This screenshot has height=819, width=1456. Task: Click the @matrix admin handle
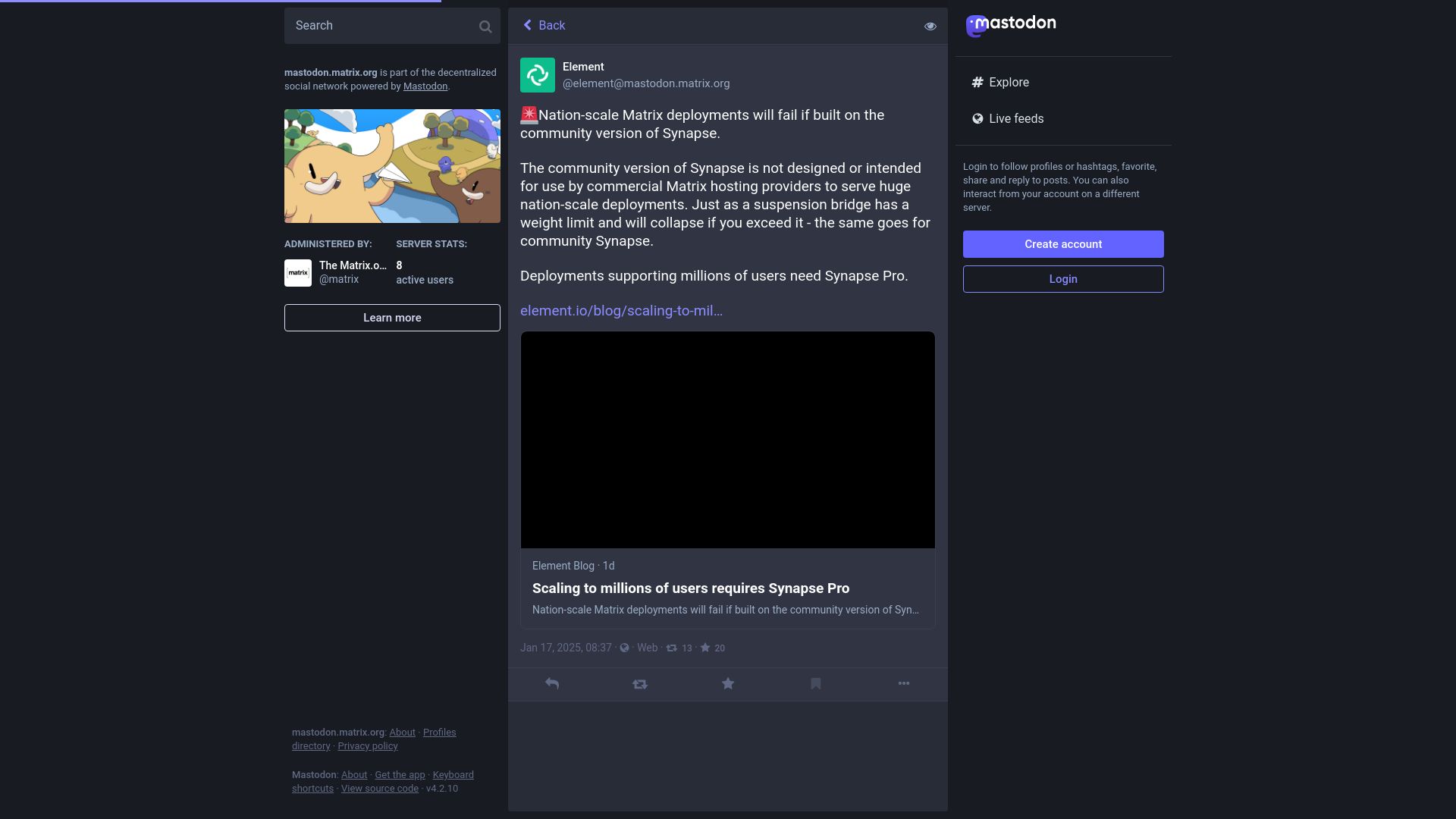pos(339,280)
